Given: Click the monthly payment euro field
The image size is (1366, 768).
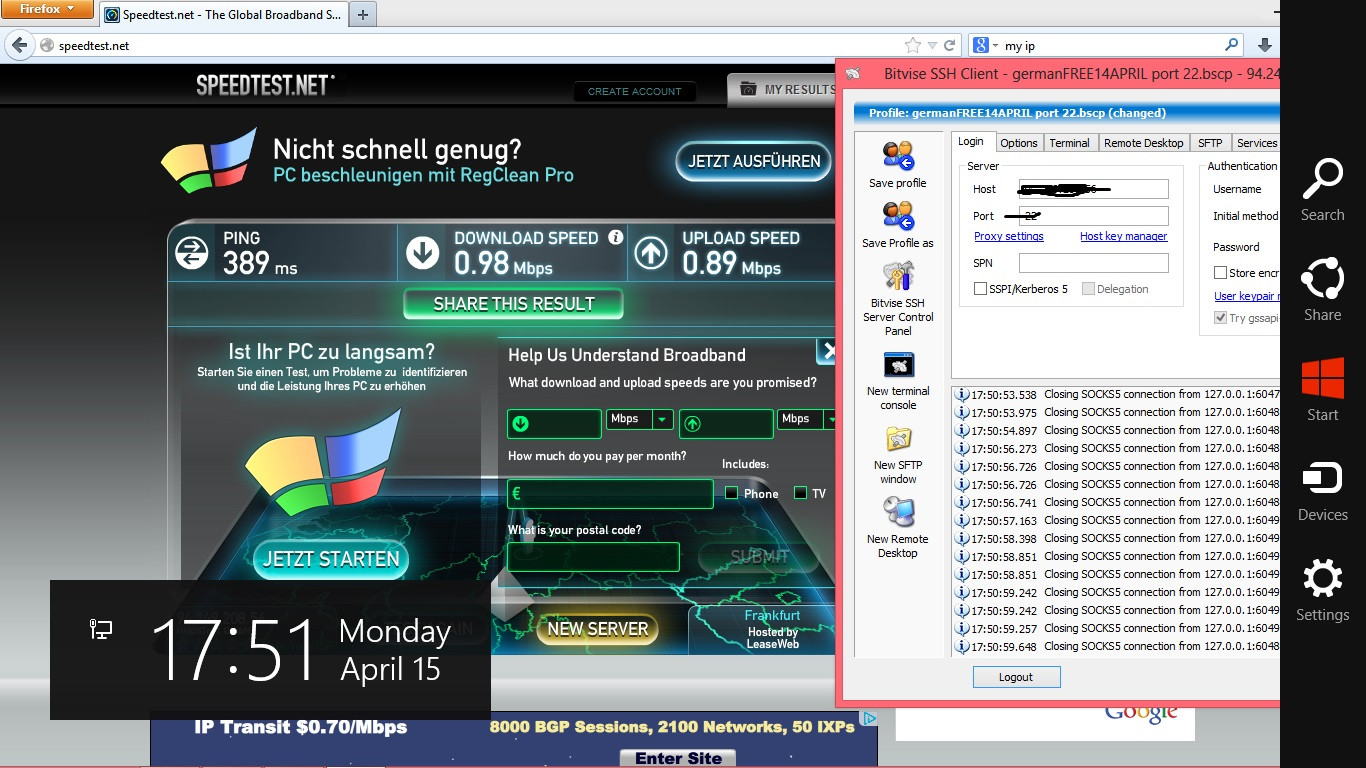Looking at the screenshot, I should 610,493.
